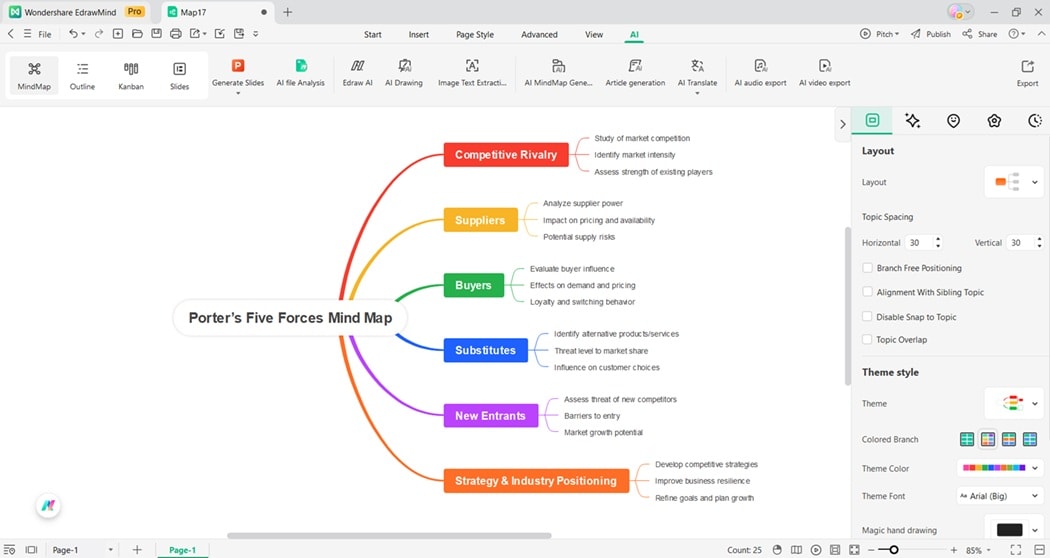This screenshot has width=1050, height=558.
Task: Undo the last action
Action: coord(73,33)
